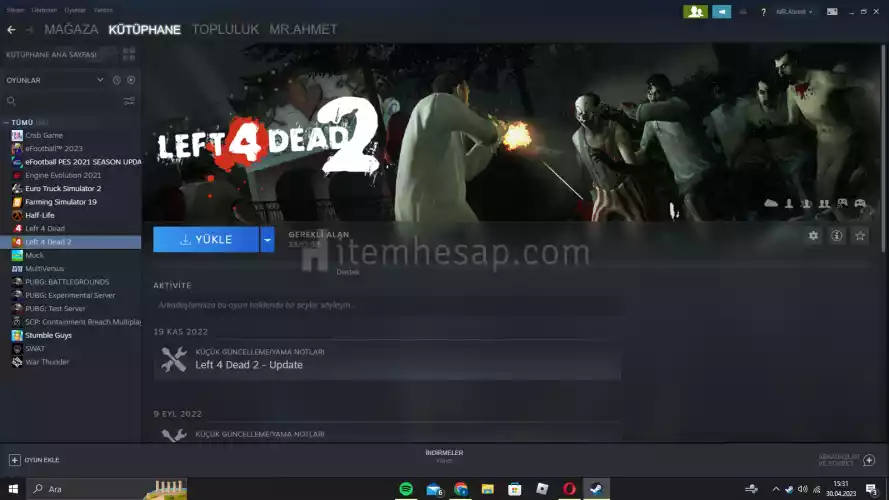Open dropdown arrow beside YÜKLE button
Screen dimensions: 889x500
(x=267, y=240)
